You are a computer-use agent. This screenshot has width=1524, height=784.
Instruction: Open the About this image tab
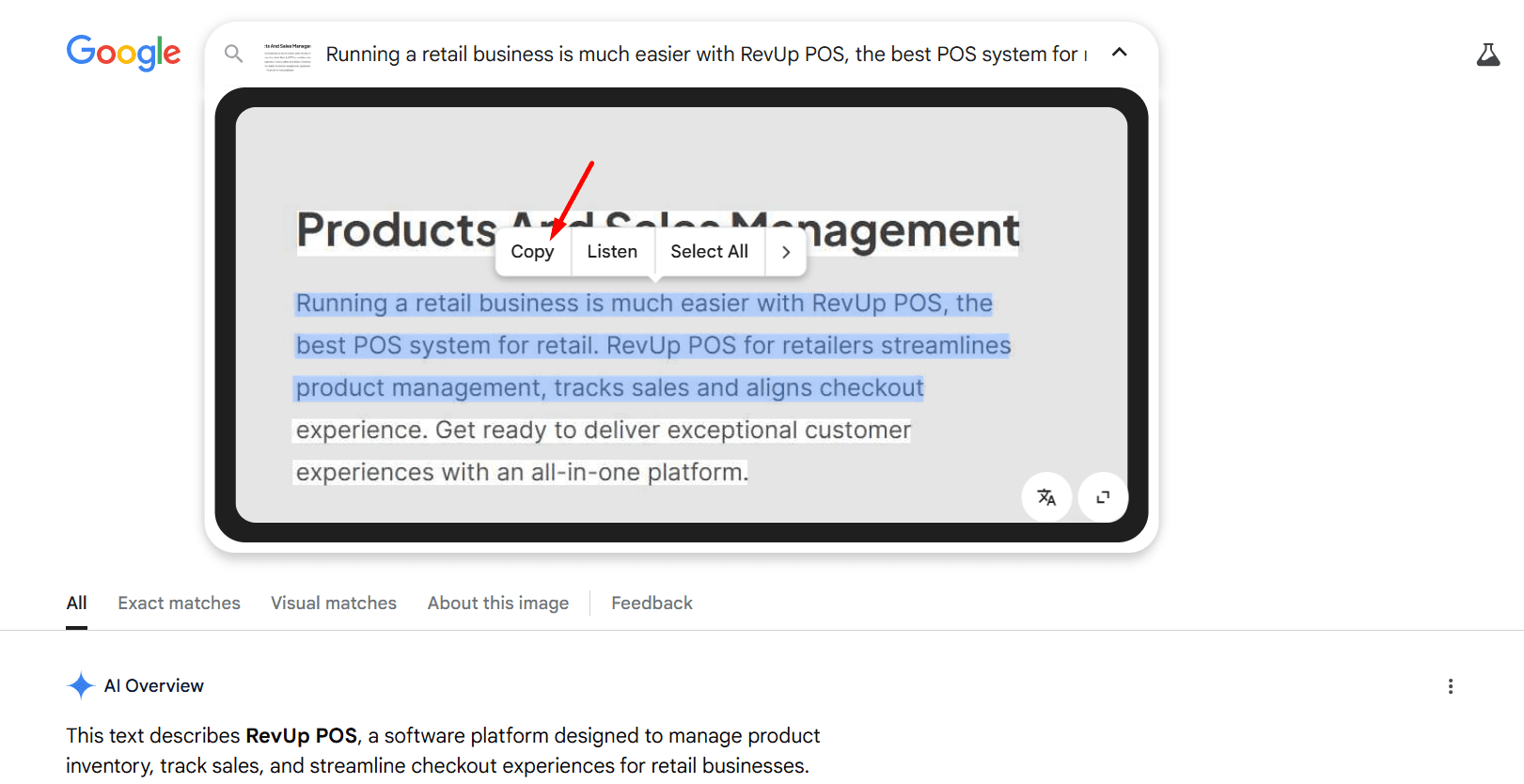tap(498, 604)
